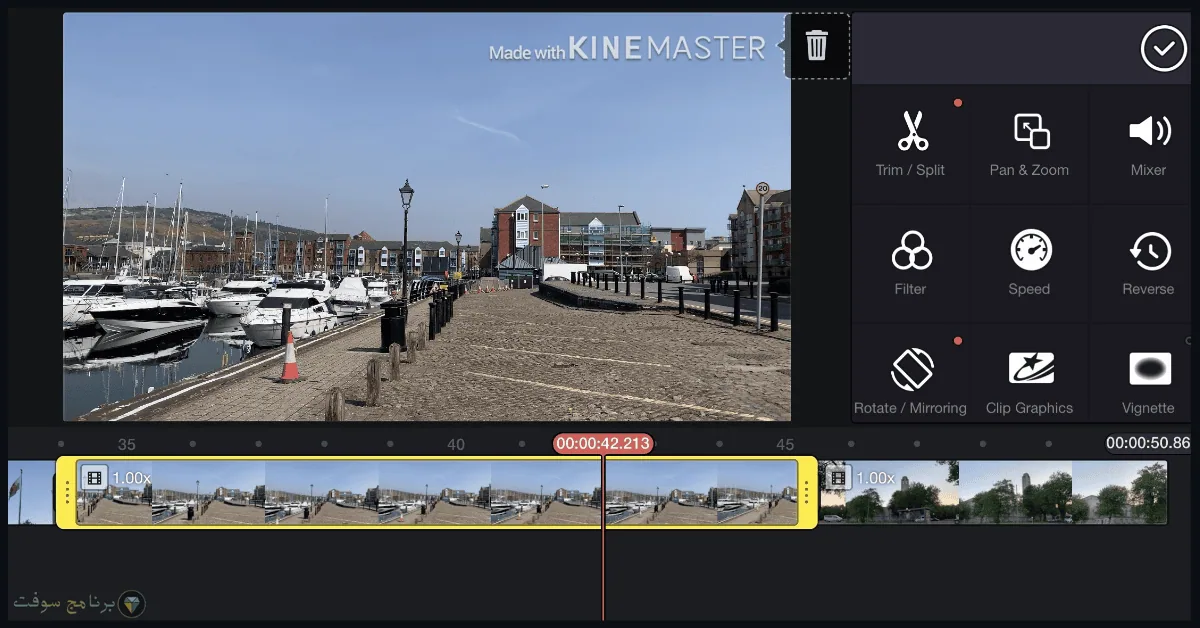The width and height of the screenshot is (1200, 628).
Task: Click the Made with KineMaster watermark
Action: click(627, 49)
